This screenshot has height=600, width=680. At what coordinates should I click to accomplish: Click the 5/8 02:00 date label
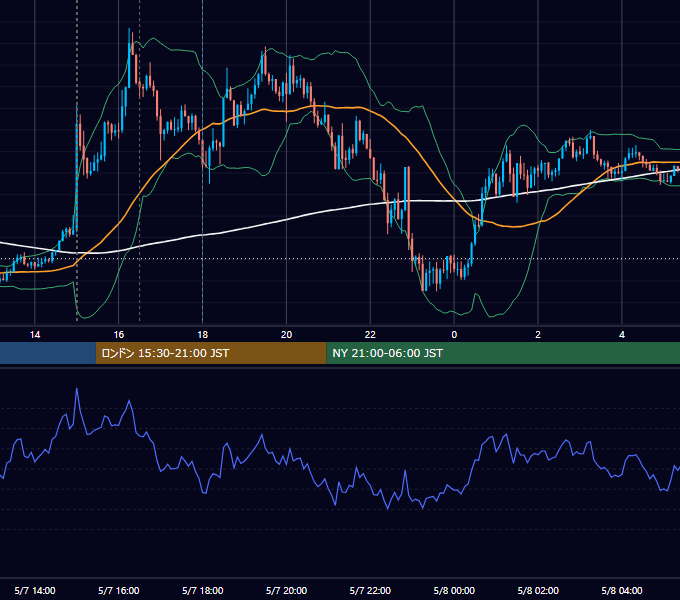tap(538, 590)
